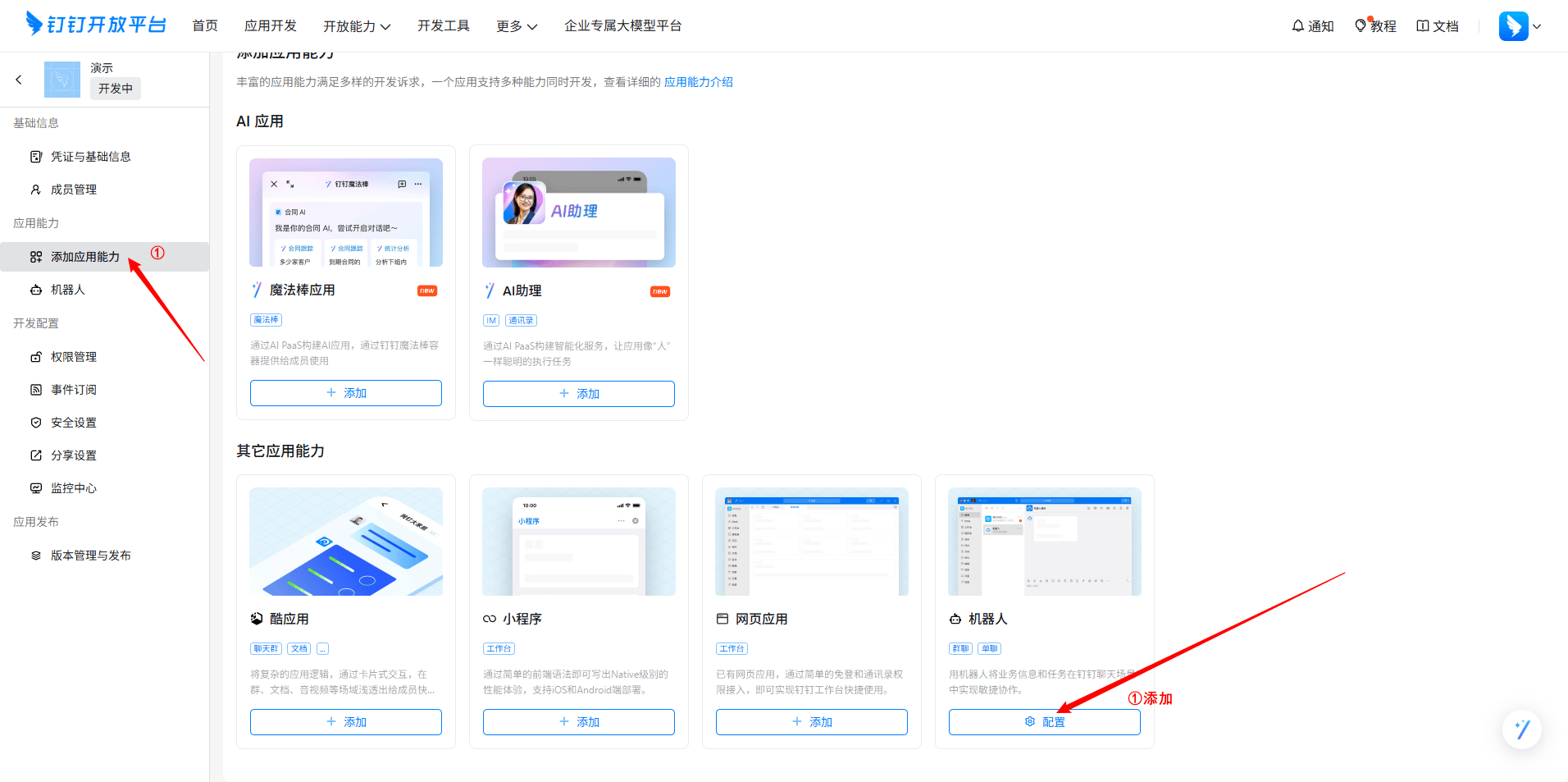Select 权限管理 in the sidebar
The width and height of the screenshot is (1568, 782).
point(74,357)
